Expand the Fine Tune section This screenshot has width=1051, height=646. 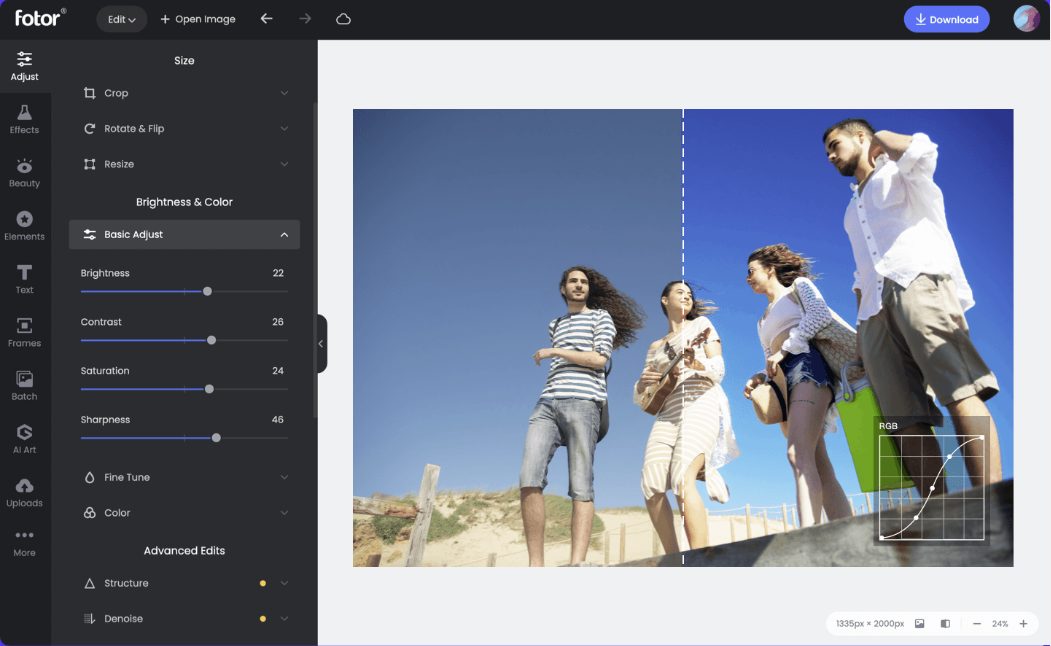coord(184,478)
